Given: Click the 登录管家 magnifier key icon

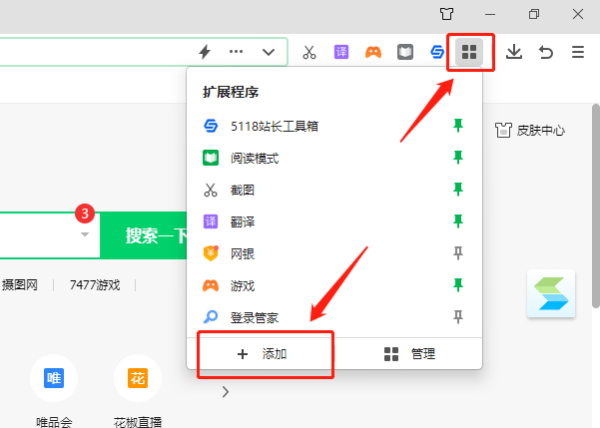Looking at the screenshot, I should pos(210,317).
